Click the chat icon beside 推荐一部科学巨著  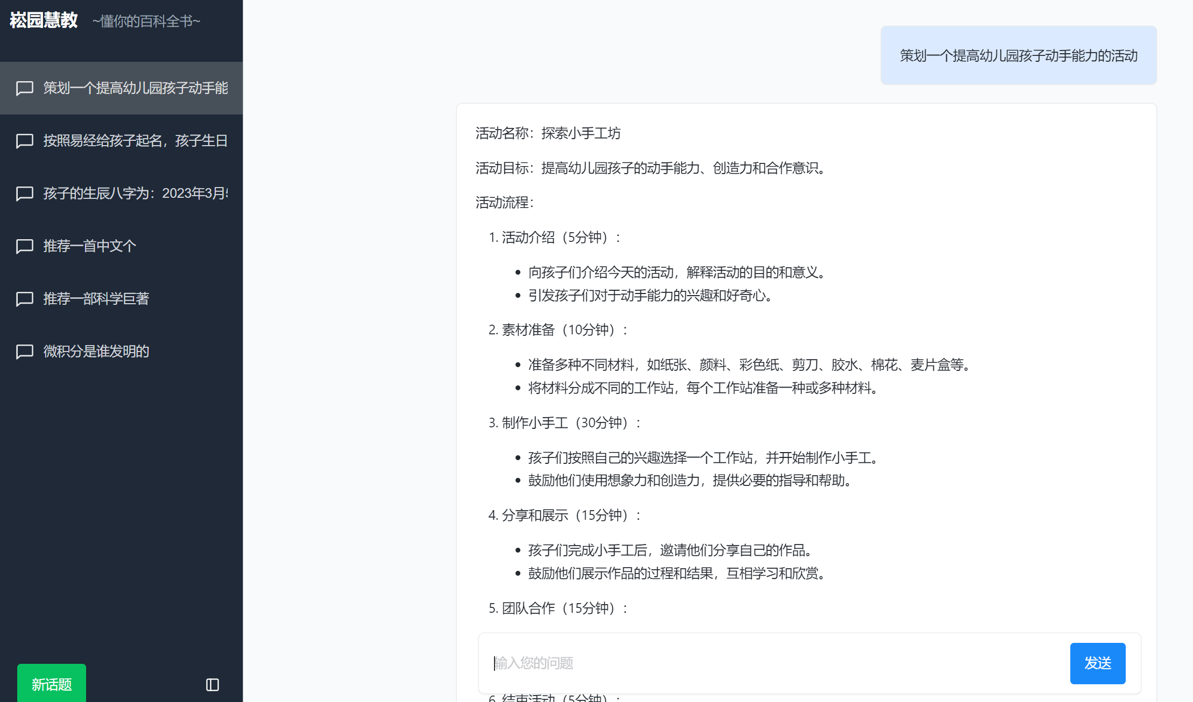tap(25, 299)
